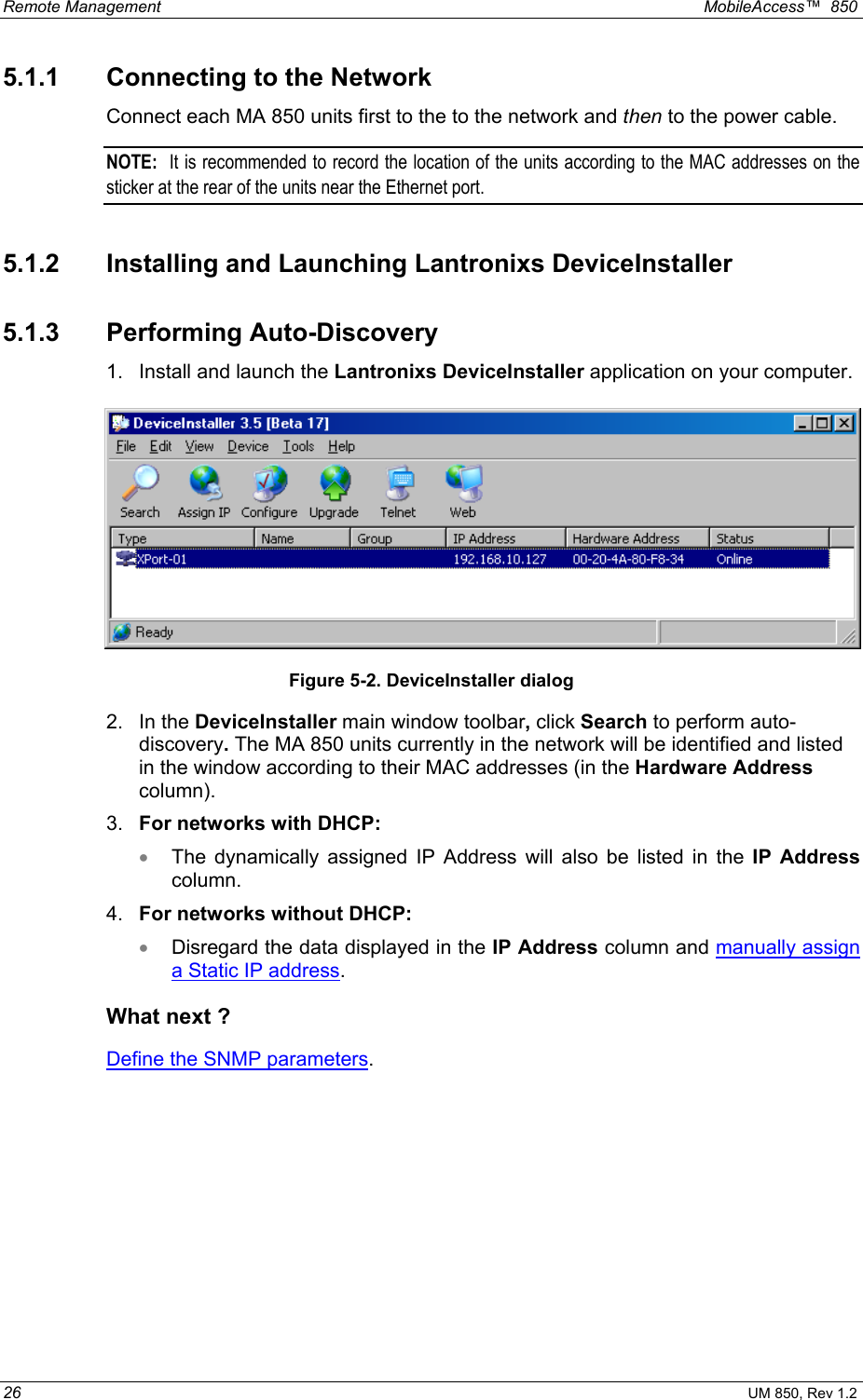Click the DeviceInstaller title bar icon
This screenshot has height=1400, width=863.
(x=120, y=423)
